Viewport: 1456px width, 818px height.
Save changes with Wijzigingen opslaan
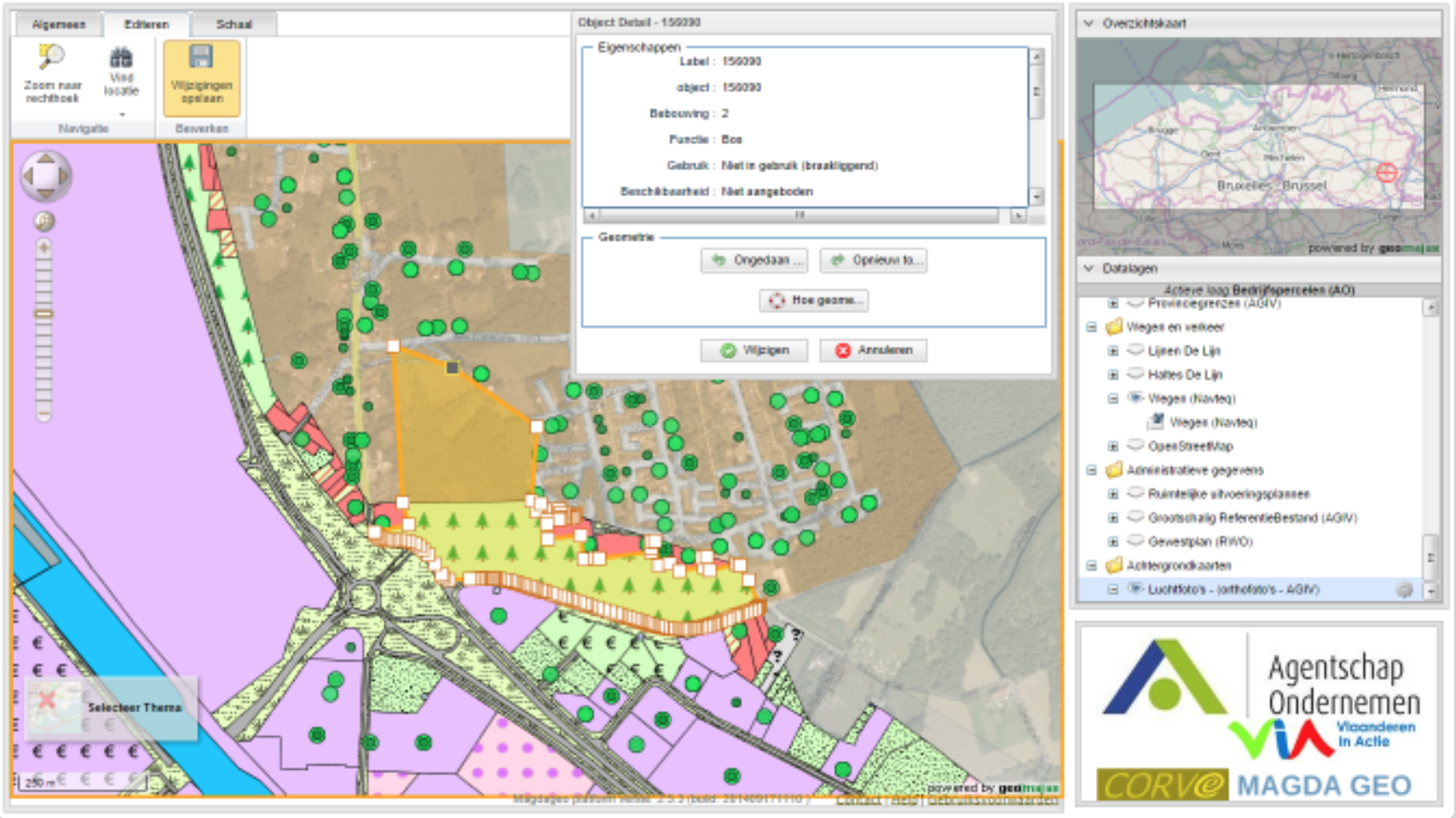click(x=201, y=77)
